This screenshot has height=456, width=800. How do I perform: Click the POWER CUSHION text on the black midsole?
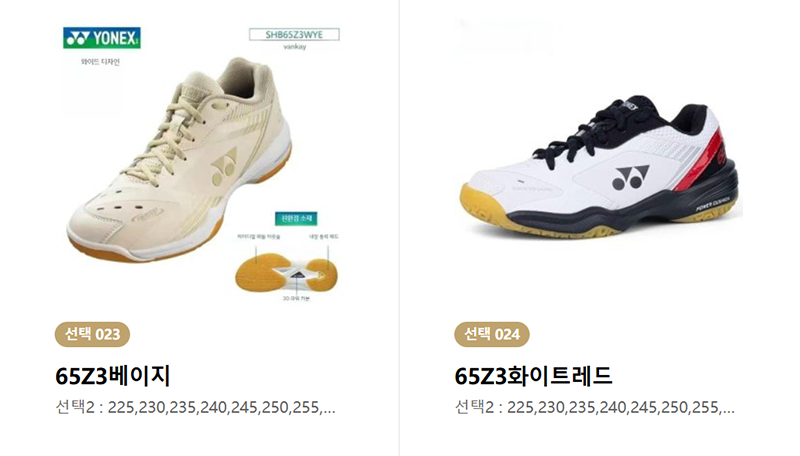(713, 204)
